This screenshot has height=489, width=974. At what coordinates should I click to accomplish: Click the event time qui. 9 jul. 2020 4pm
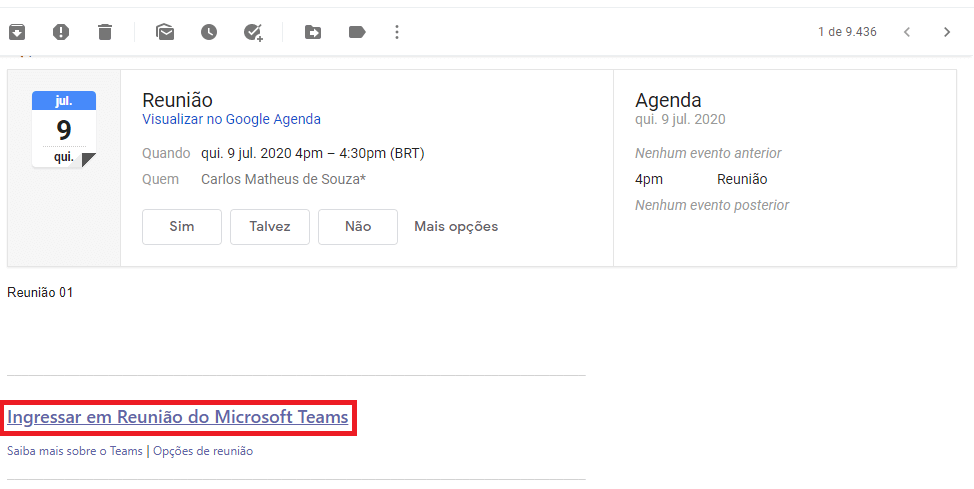[x=312, y=153]
